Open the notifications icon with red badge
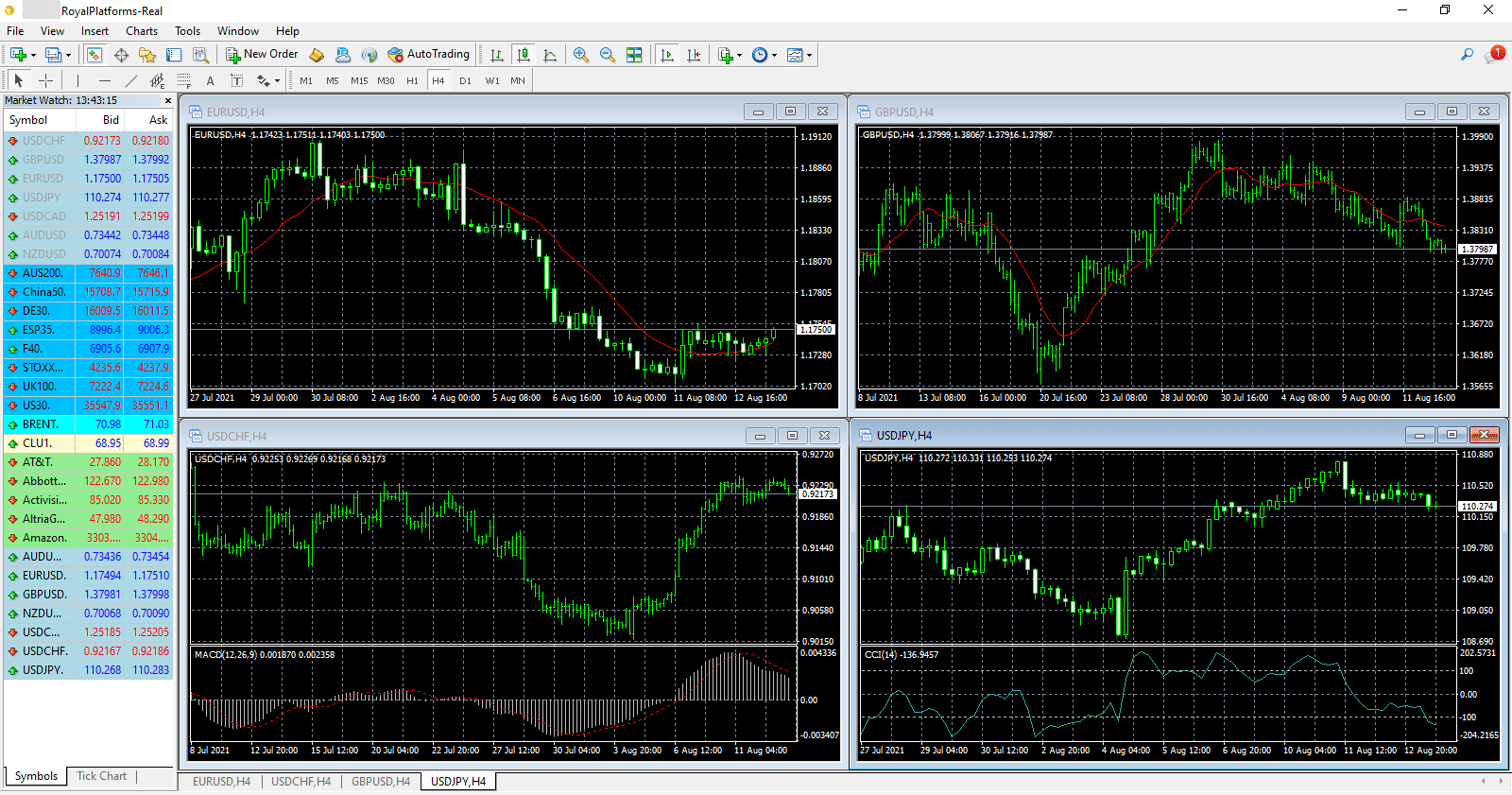1512x795 pixels. pos(1494,54)
